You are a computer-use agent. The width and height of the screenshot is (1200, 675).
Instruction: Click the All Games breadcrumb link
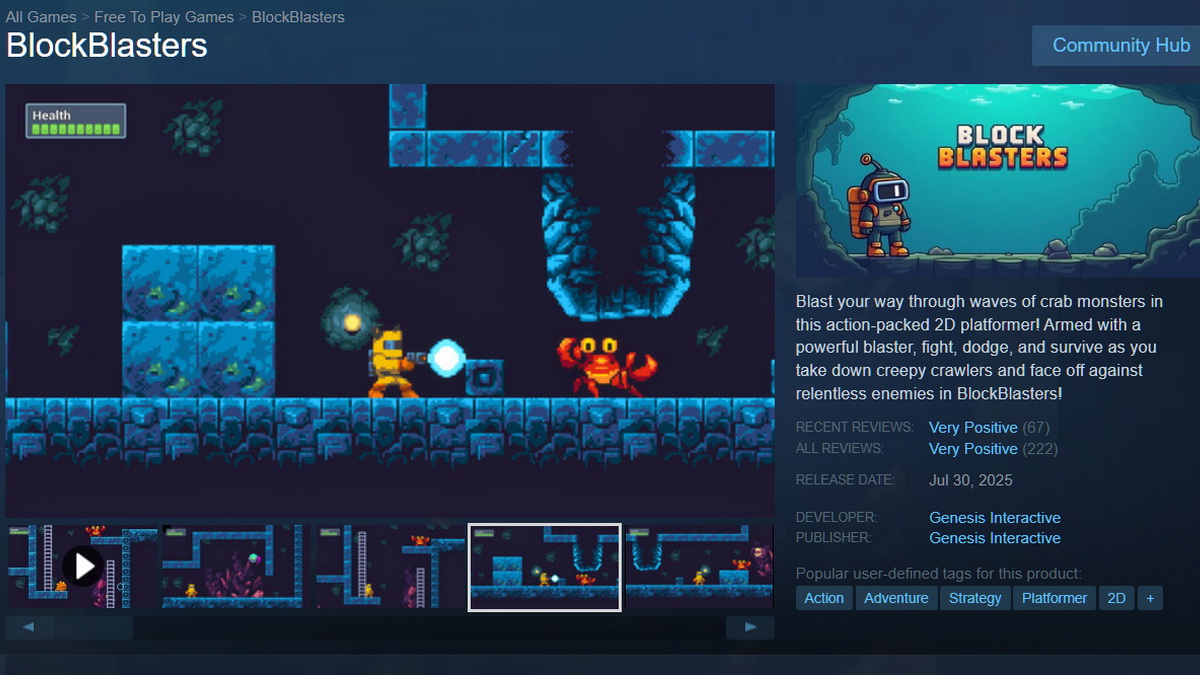[40, 16]
